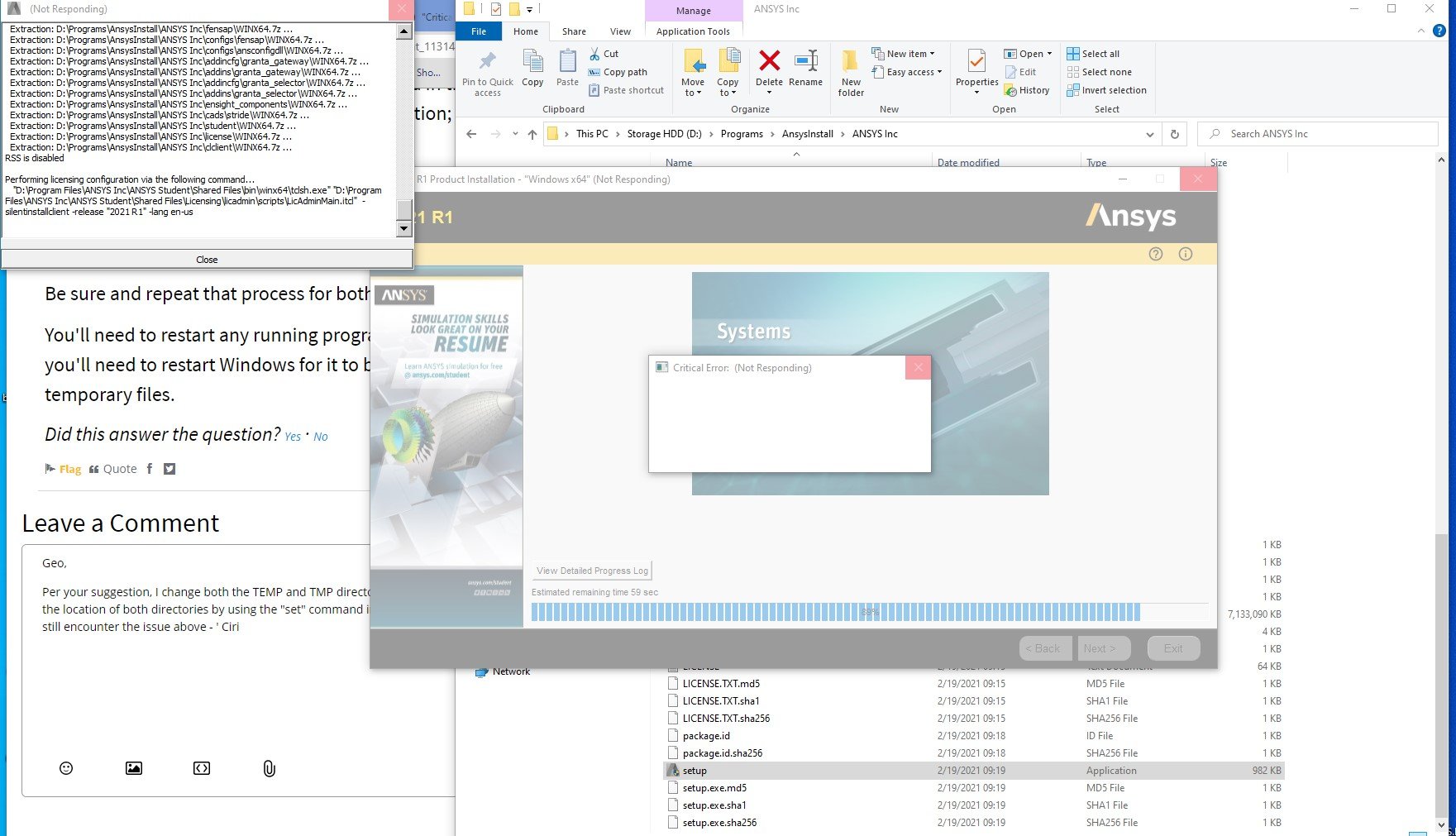Viewport: 1456px width, 836px height.
Task: Expand address bar history dropdown
Action: 1150,134
